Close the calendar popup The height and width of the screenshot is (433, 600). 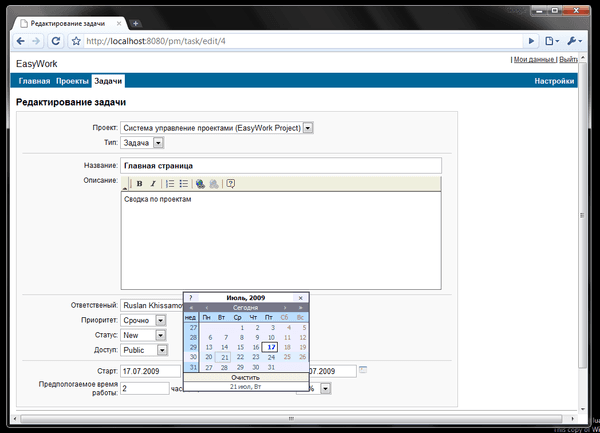point(301,298)
